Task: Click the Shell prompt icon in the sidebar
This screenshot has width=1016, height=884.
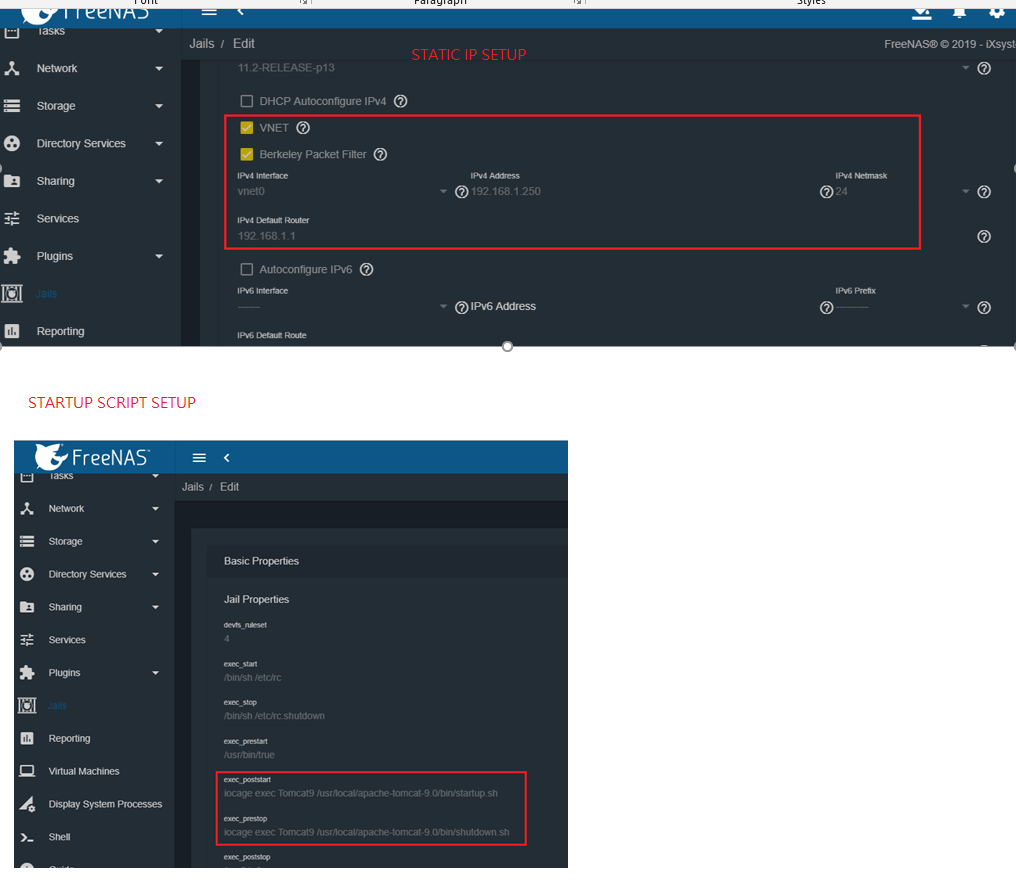Action: [27, 837]
